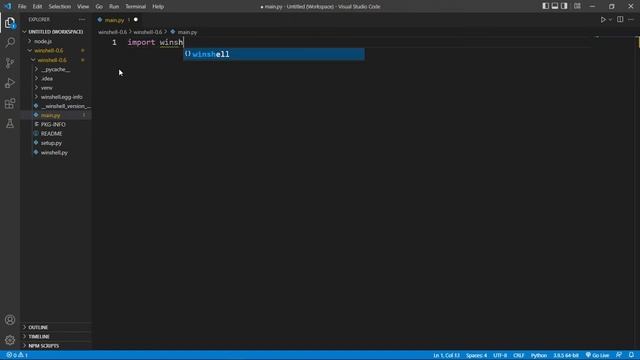
Task: Toggle Secondary Side Bar layout icon
Action: (x=564, y=6)
